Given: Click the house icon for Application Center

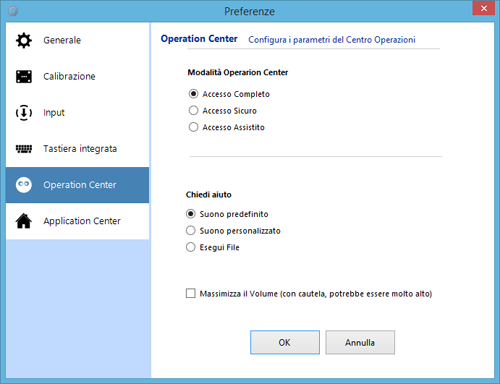Looking at the screenshot, I should pos(24,221).
